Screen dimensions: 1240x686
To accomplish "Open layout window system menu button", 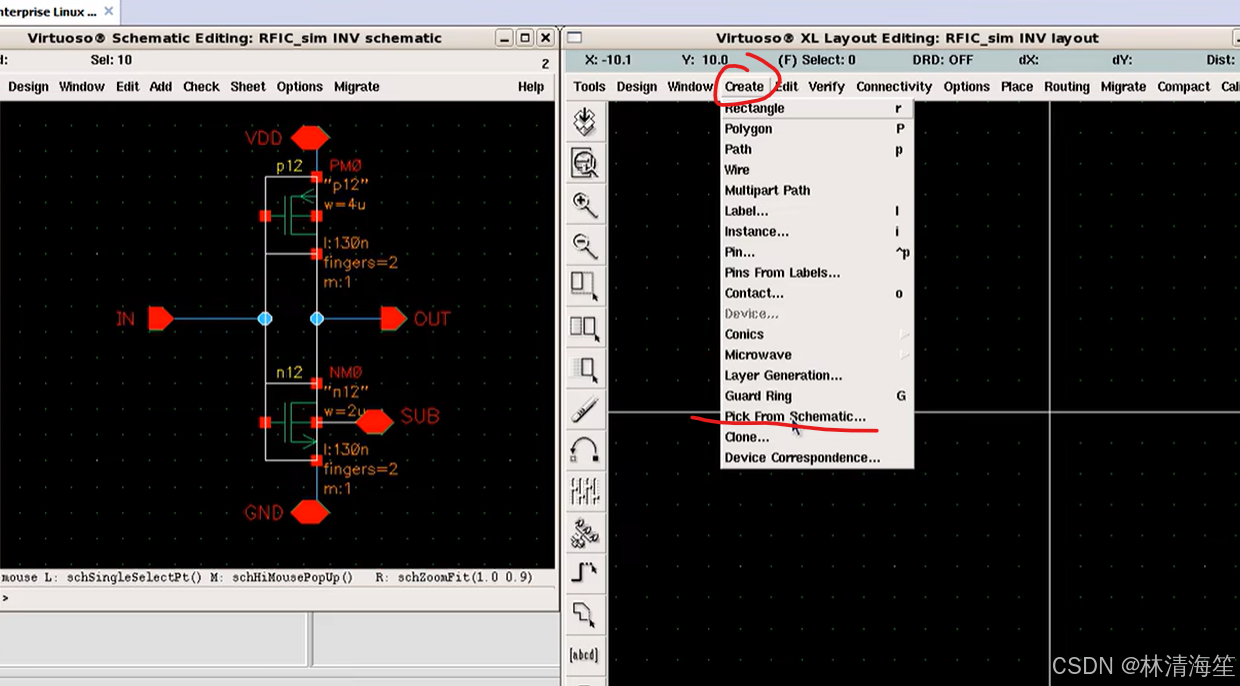I will (x=574, y=38).
